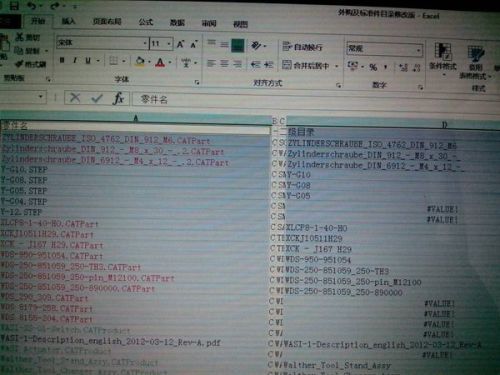500x375 pixels.
Task: Expand the font color dropdown arrow
Action: click(x=170, y=63)
